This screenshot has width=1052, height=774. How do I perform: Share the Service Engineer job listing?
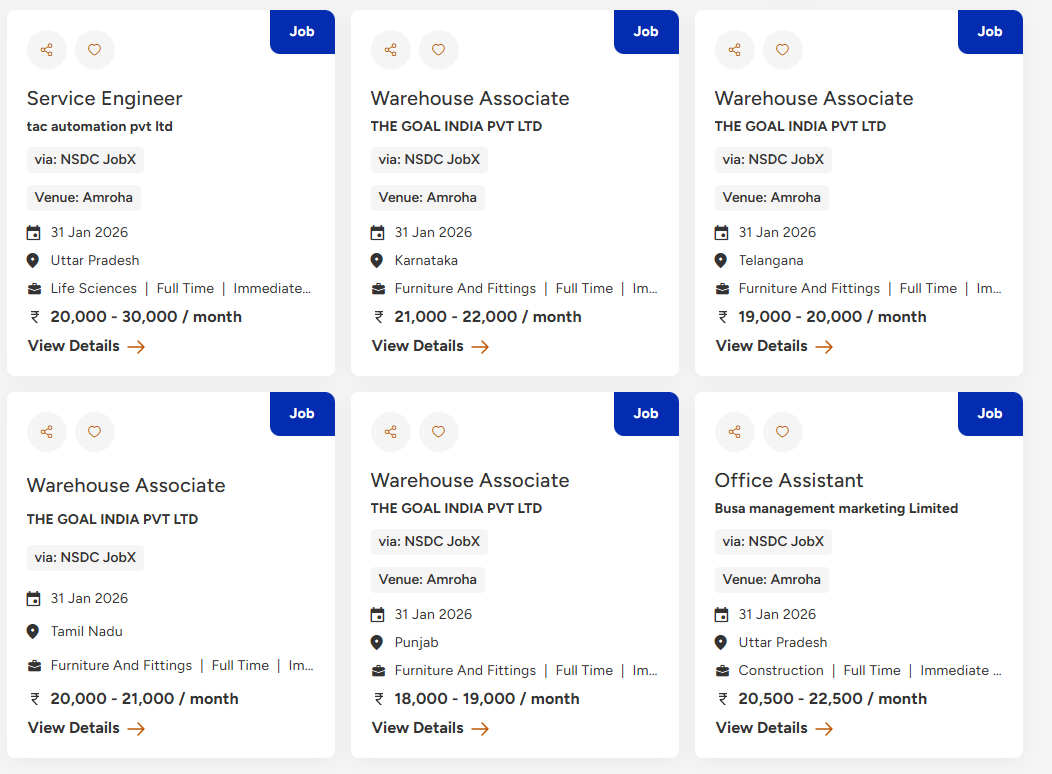(x=47, y=50)
